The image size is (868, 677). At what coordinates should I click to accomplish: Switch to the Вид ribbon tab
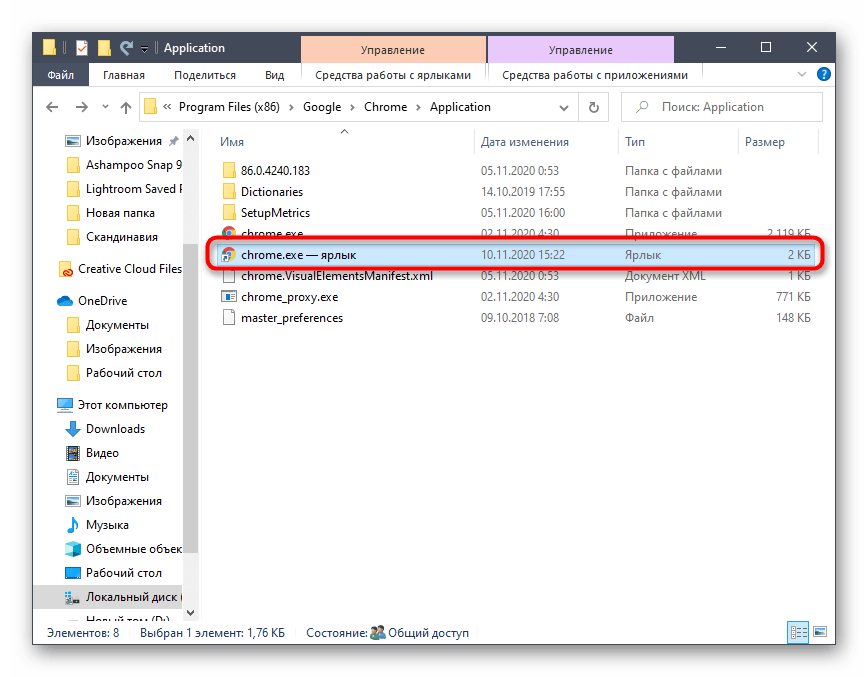[x=274, y=75]
